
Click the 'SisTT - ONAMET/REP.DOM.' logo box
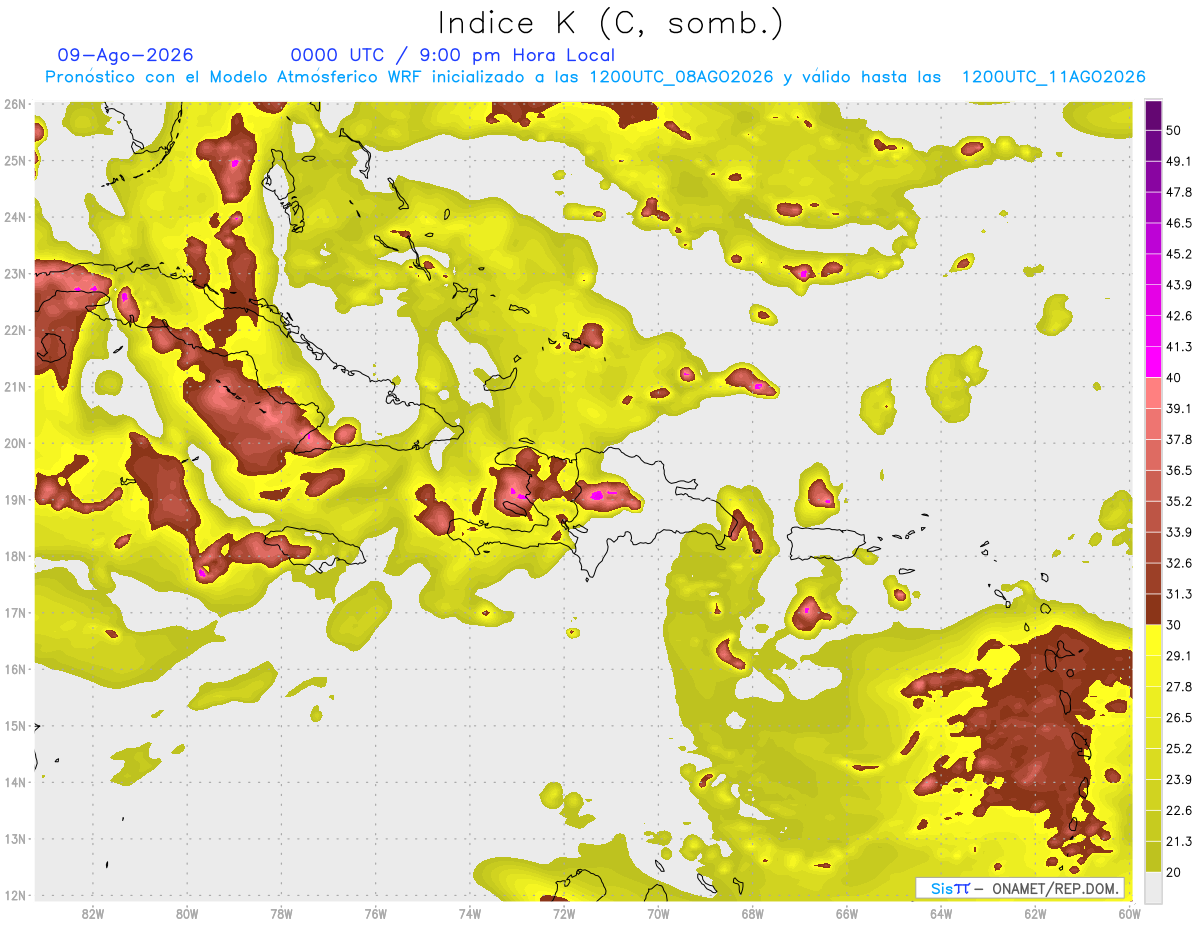pos(1019,888)
